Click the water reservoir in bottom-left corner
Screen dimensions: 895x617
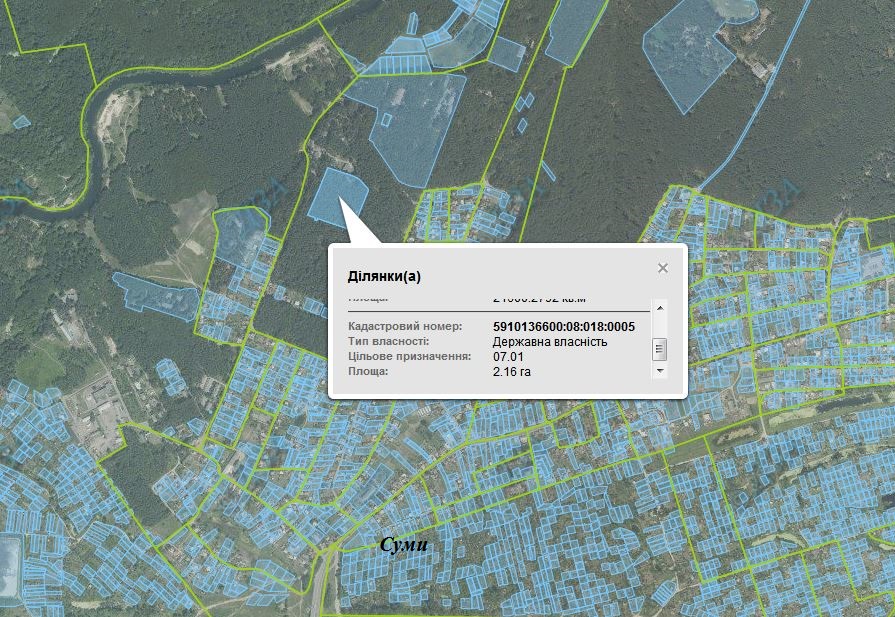[8, 565]
